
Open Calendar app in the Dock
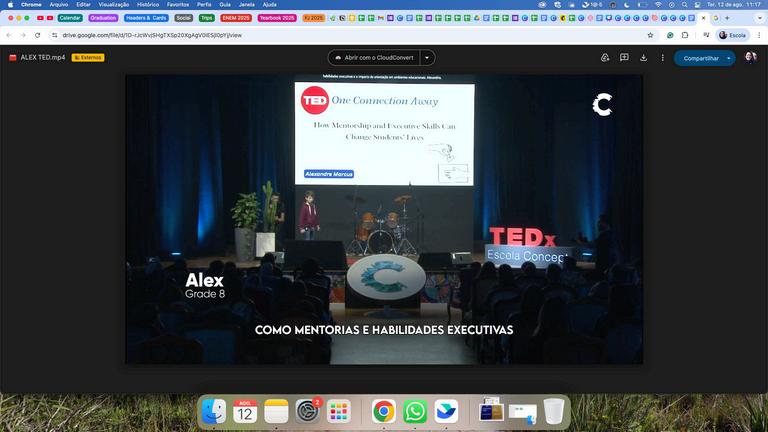tap(245, 411)
